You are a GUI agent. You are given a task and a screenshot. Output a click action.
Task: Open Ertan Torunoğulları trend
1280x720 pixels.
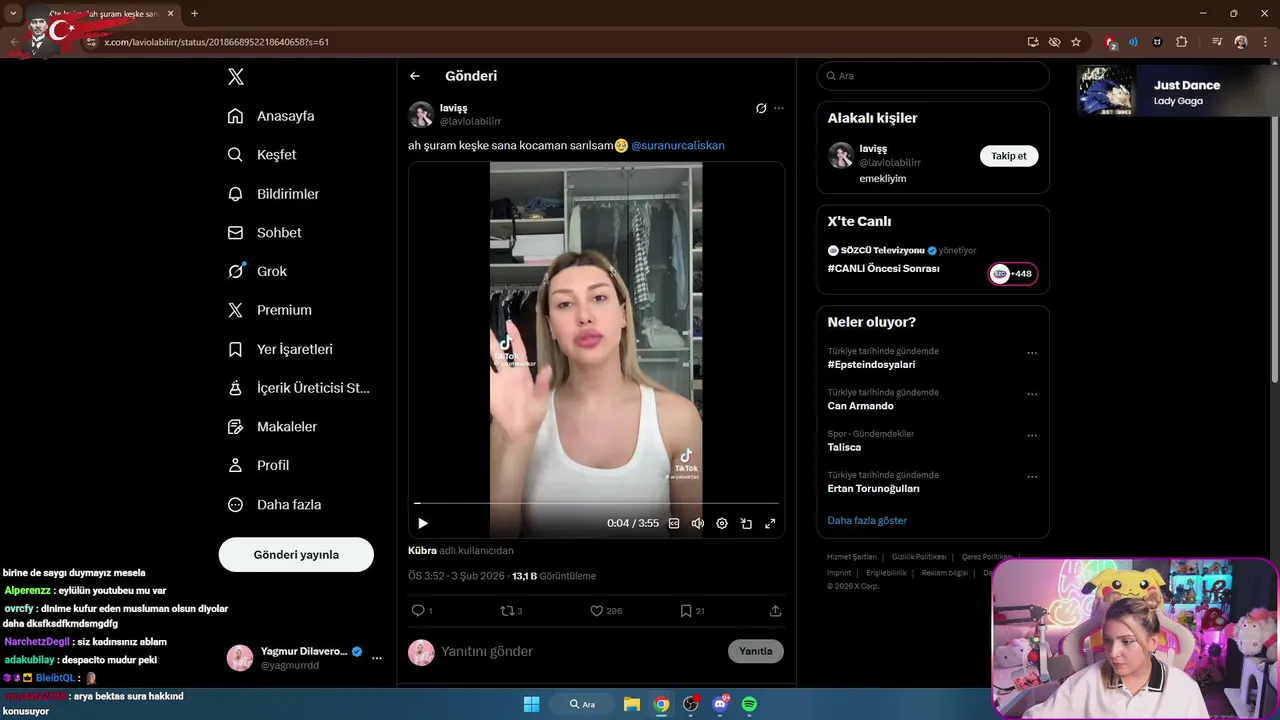coord(873,489)
